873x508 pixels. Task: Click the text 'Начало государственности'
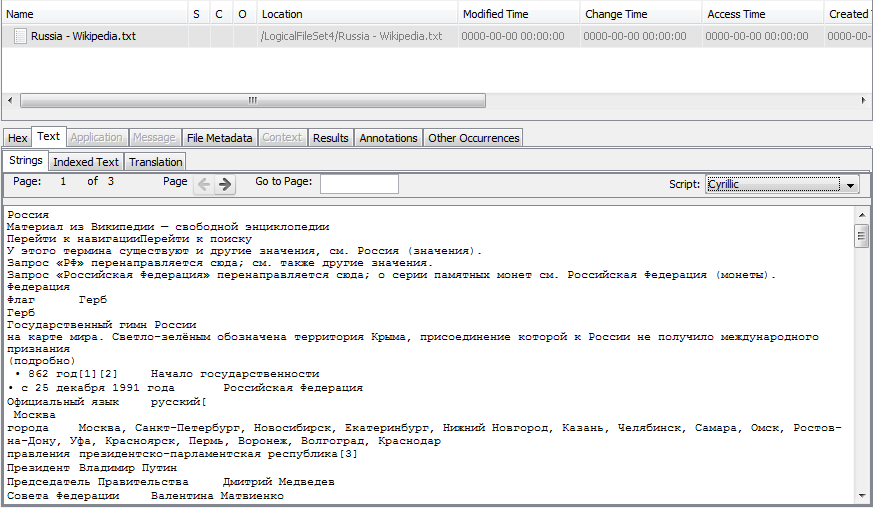pyautogui.click(x=235, y=374)
